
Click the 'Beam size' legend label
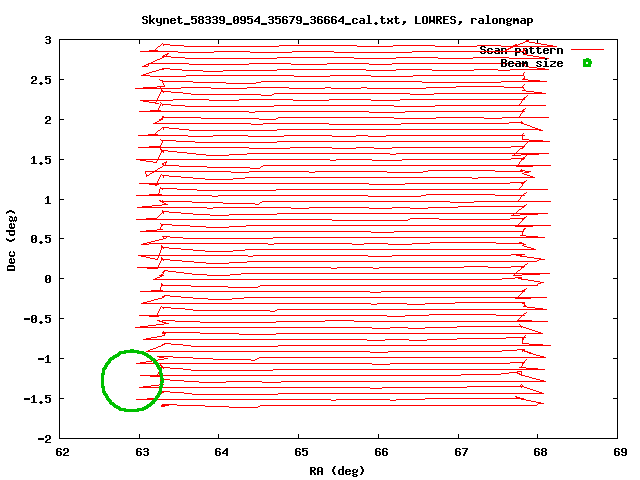pyautogui.click(x=532, y=63)
